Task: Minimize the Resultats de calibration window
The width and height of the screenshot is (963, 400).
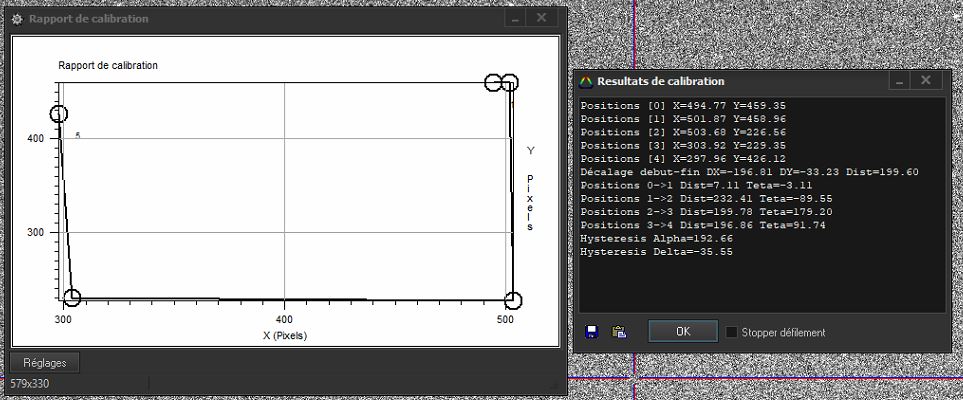Action: [899, 81]
